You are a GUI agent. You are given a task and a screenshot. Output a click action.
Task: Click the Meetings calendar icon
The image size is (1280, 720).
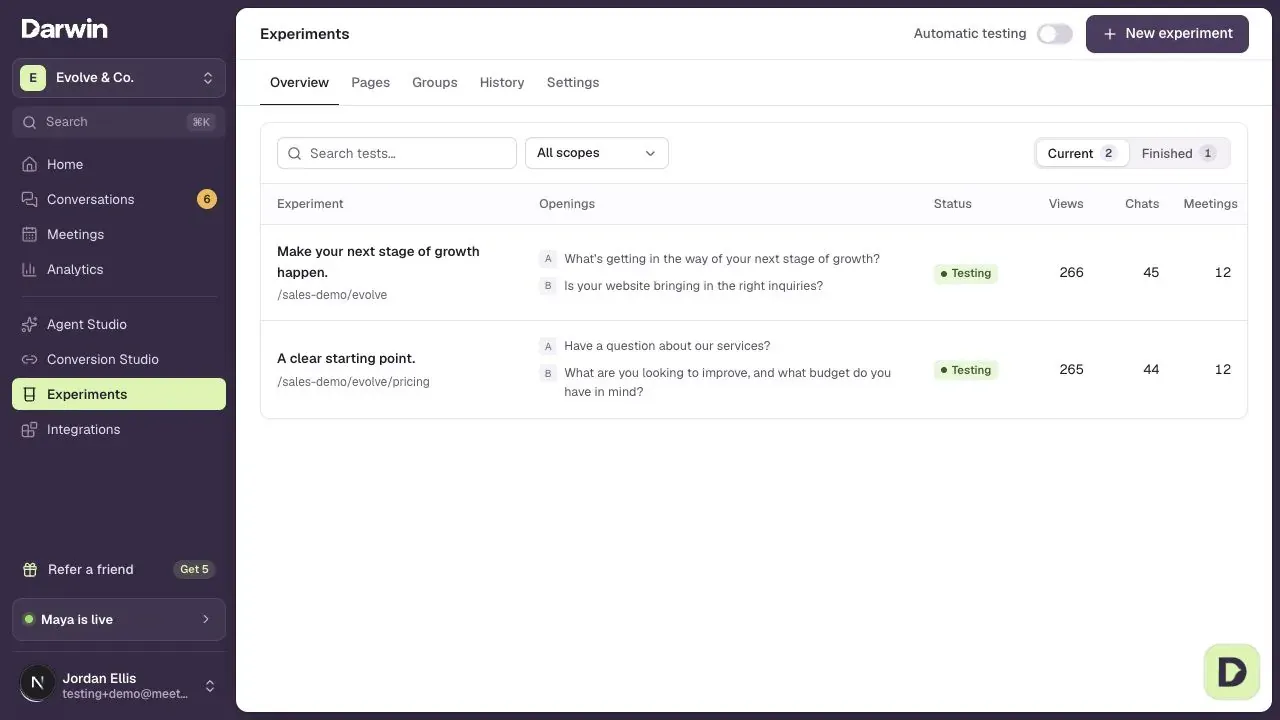[x=29, y=234]
